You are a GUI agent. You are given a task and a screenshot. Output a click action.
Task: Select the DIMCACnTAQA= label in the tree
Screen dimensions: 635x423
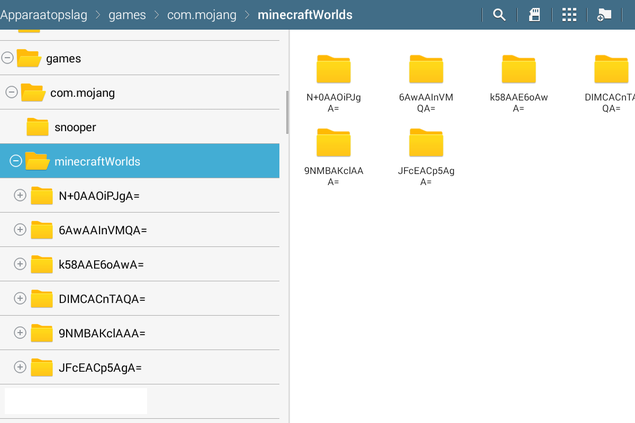tap(102, 299)
